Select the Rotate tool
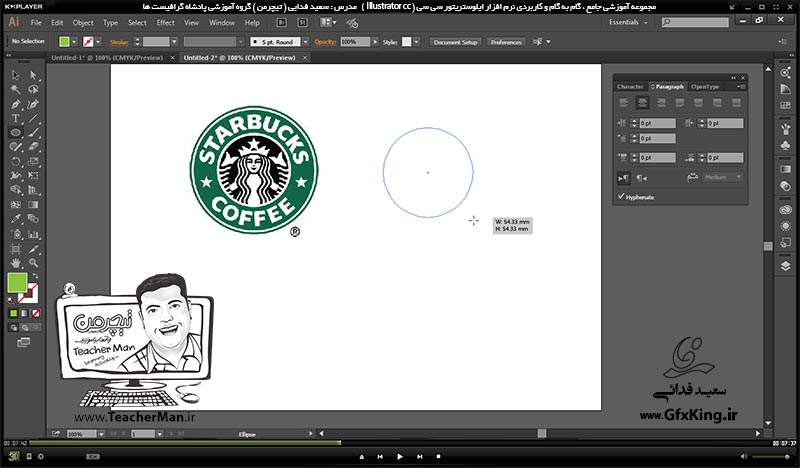 coord(15,161)
